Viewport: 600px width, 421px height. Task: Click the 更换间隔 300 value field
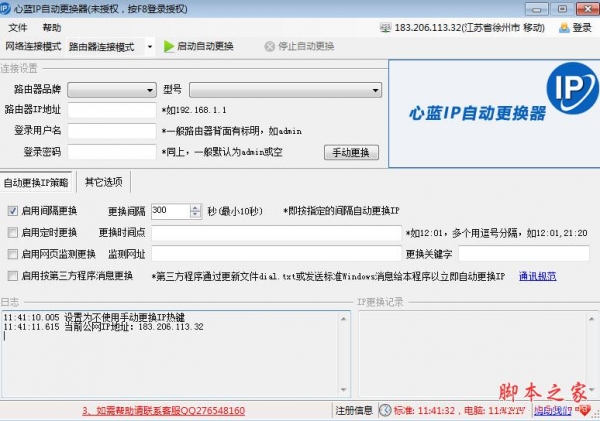point(171,211)
